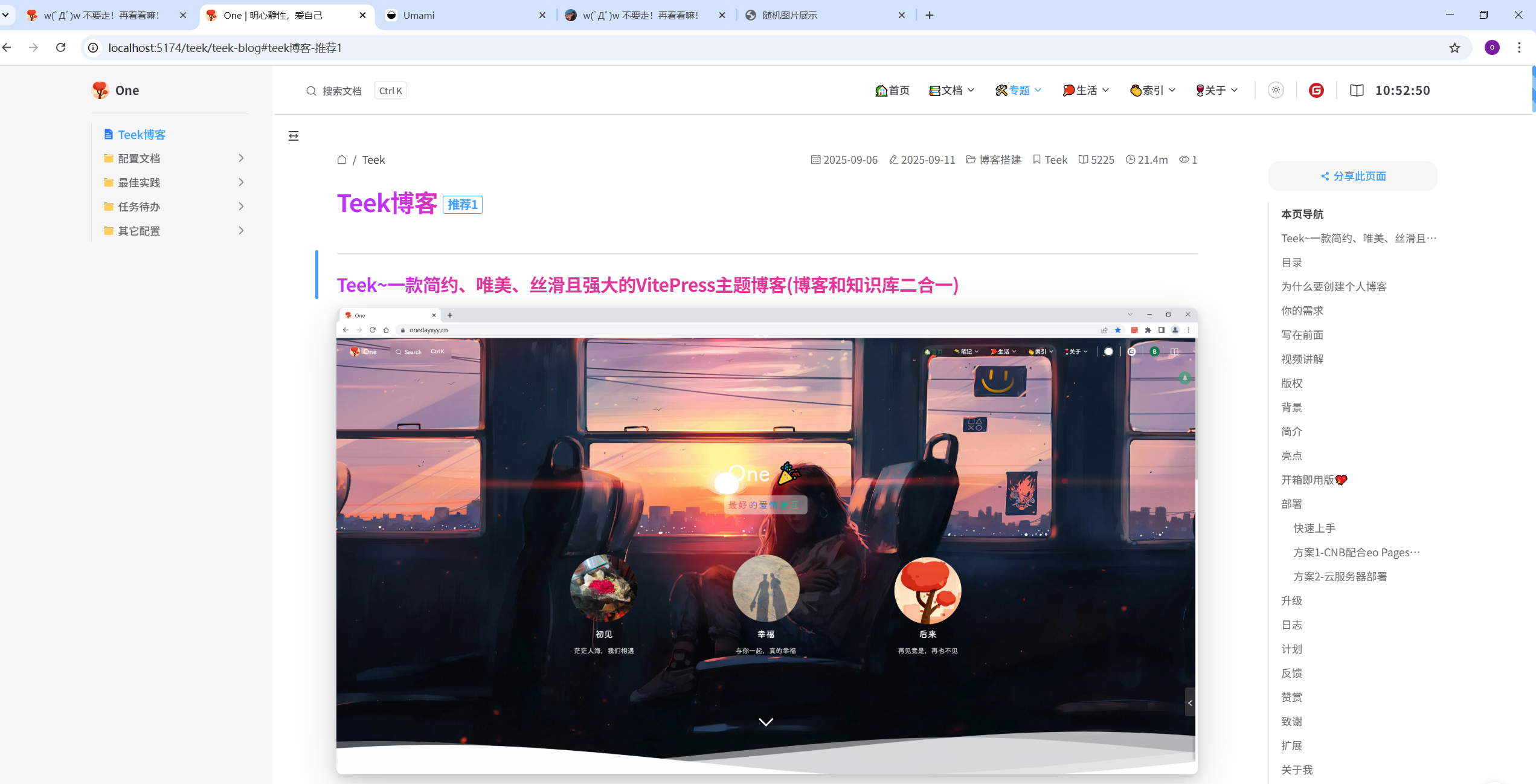Jump to 赞赏 in page navigation
Viewport: 1536px width, 784px height.
tap(1291, 697)
